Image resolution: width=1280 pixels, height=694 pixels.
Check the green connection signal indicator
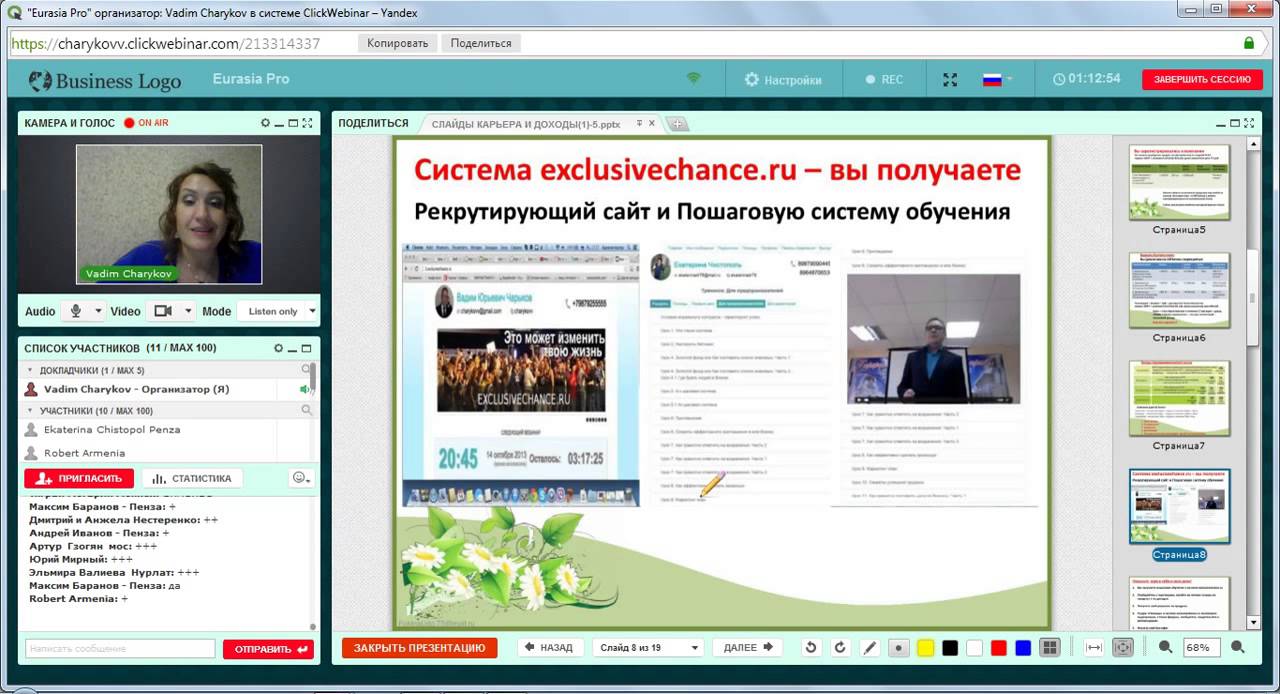point(694,78)
